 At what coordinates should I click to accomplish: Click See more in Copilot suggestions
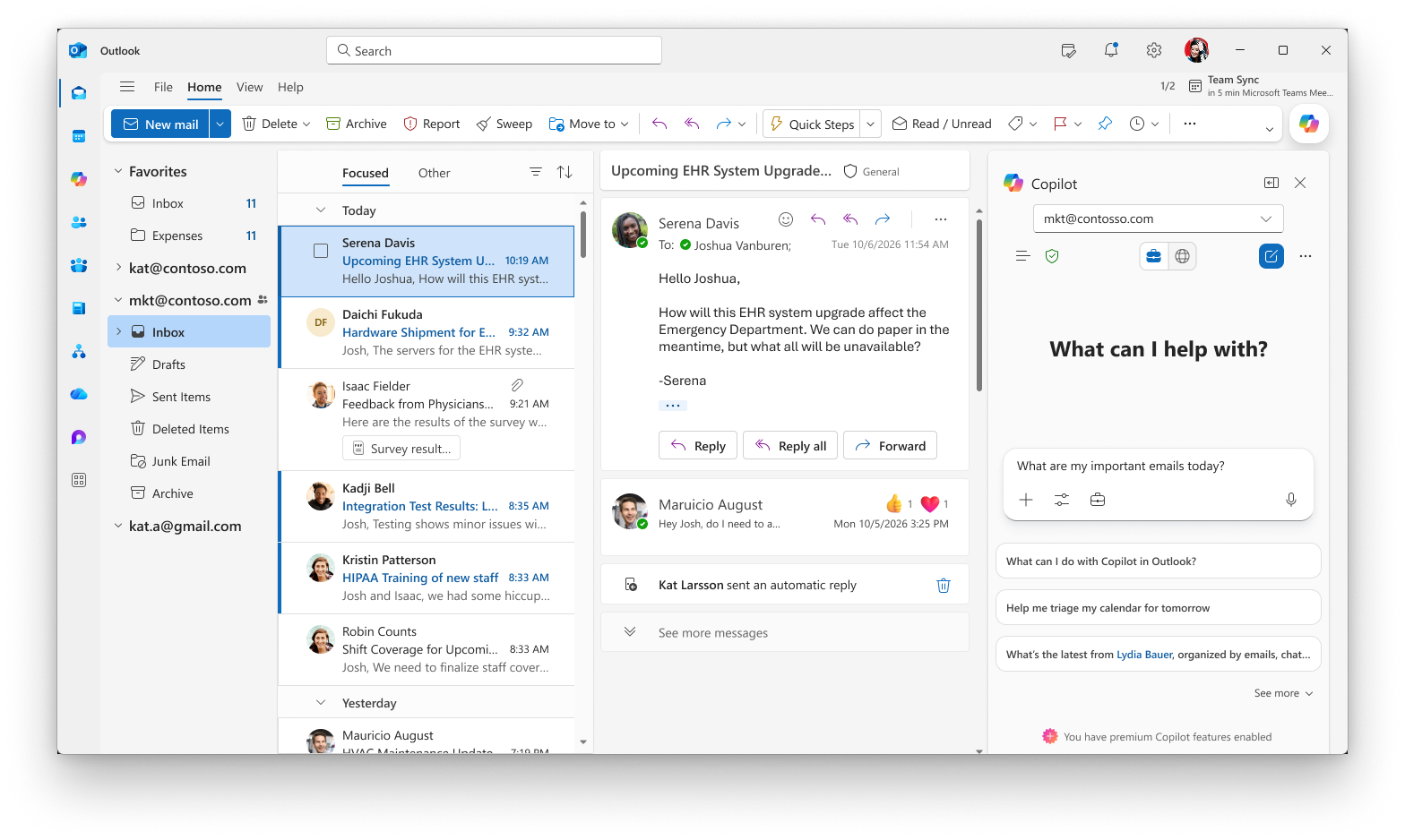(1283, 693)
